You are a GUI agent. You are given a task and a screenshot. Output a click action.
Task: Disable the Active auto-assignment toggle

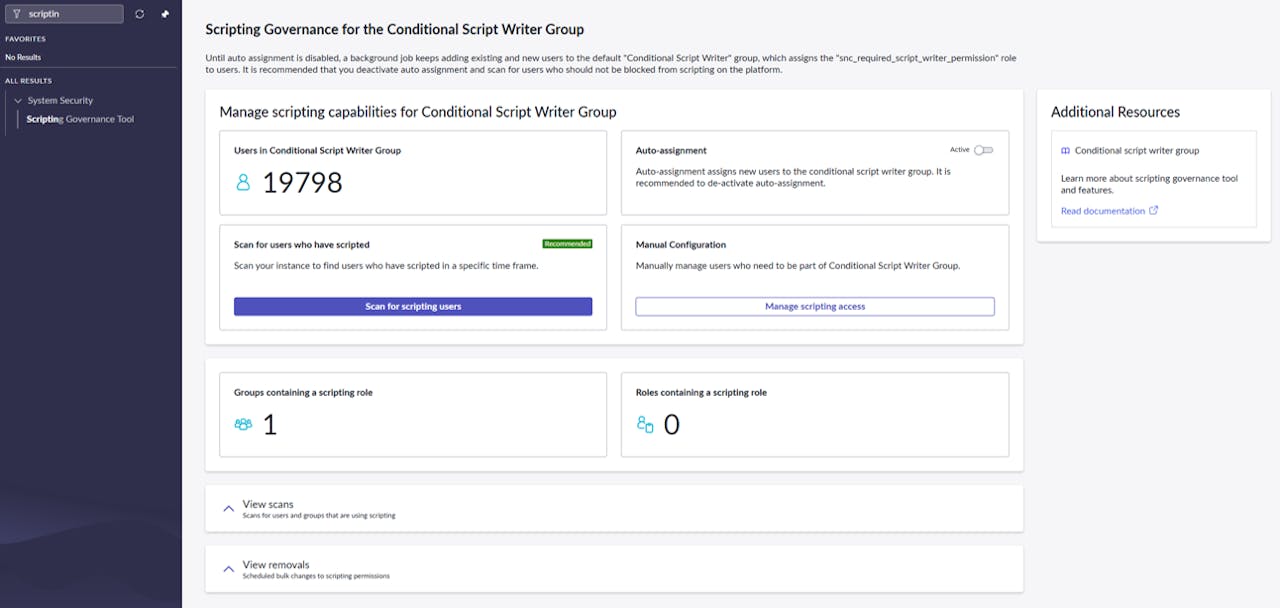tap(982, 148)
